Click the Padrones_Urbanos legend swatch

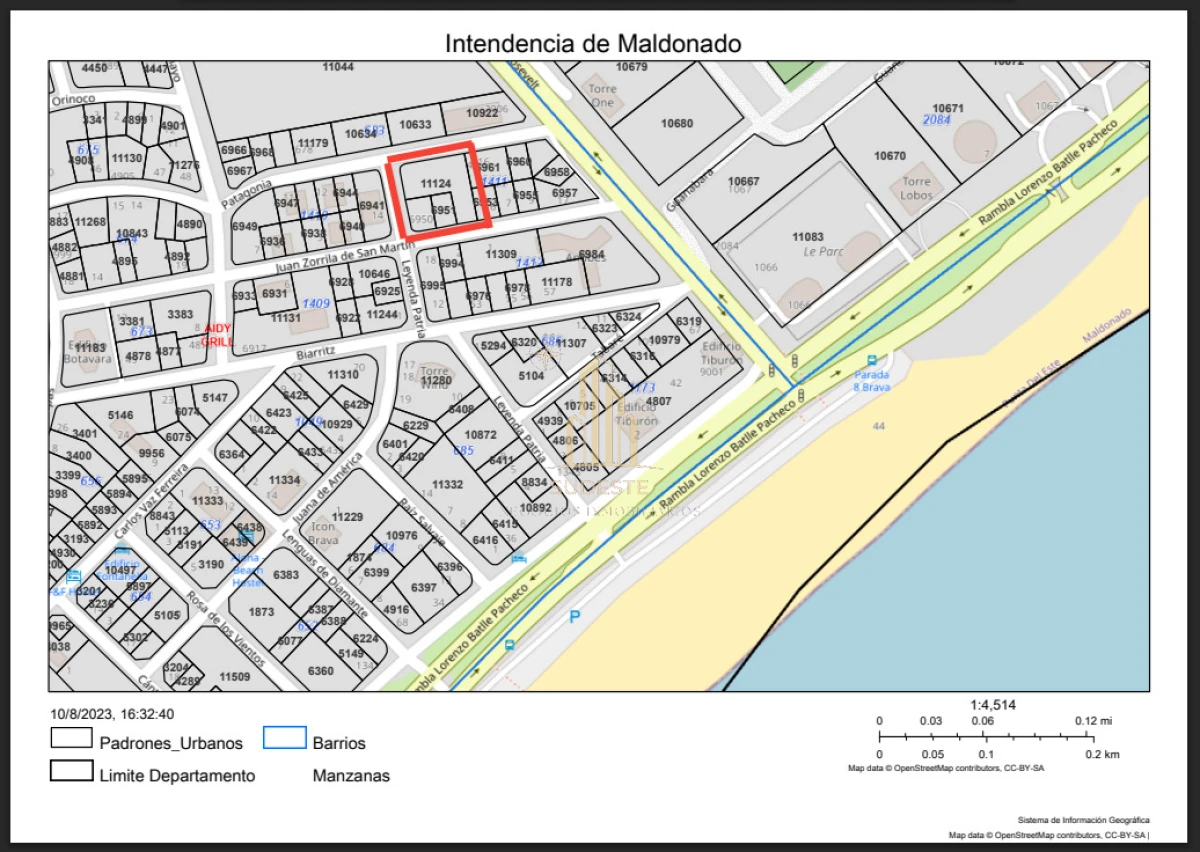click(x=71, y=739)
